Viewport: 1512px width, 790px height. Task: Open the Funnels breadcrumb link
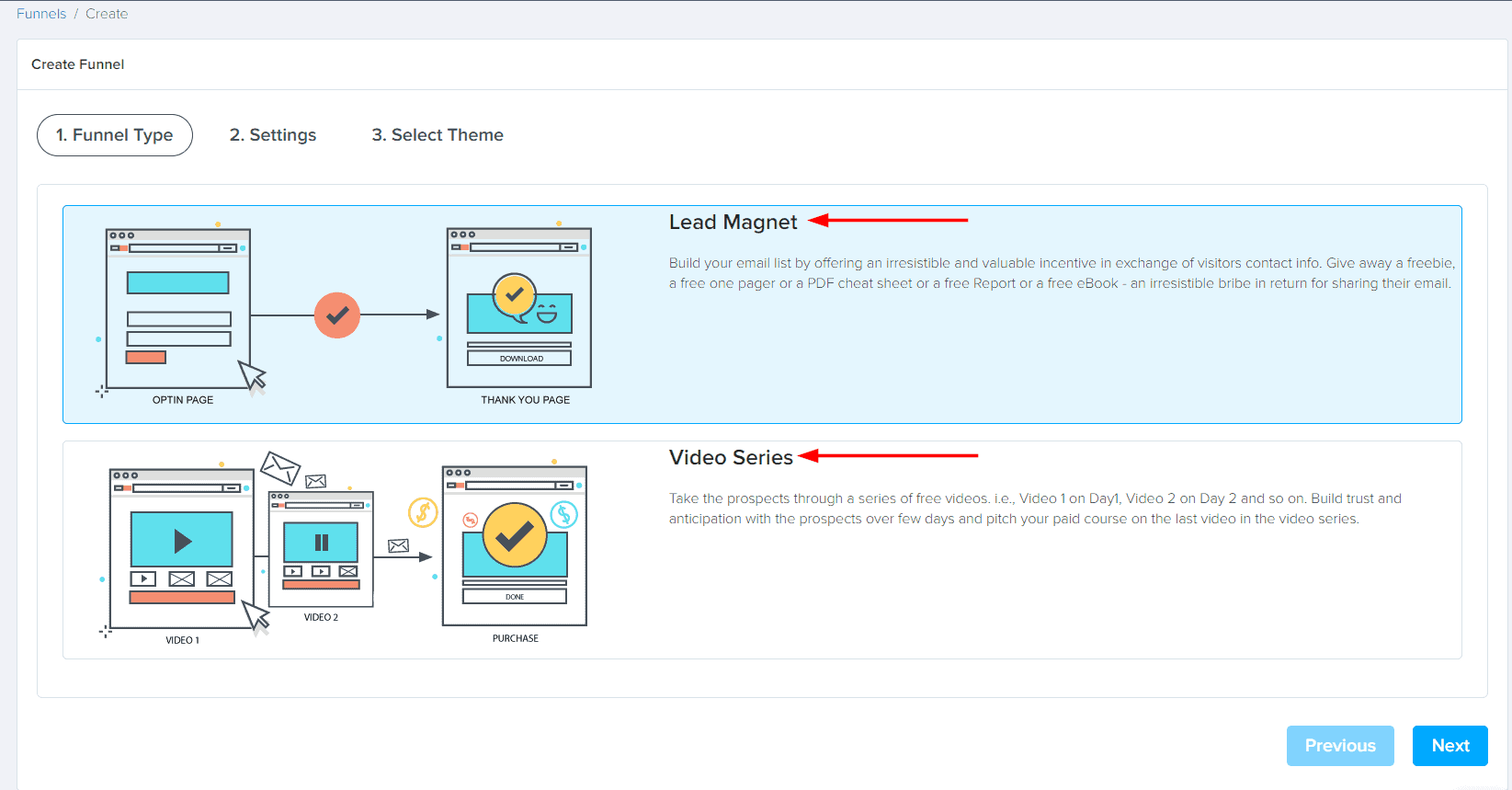pos(41,14)
